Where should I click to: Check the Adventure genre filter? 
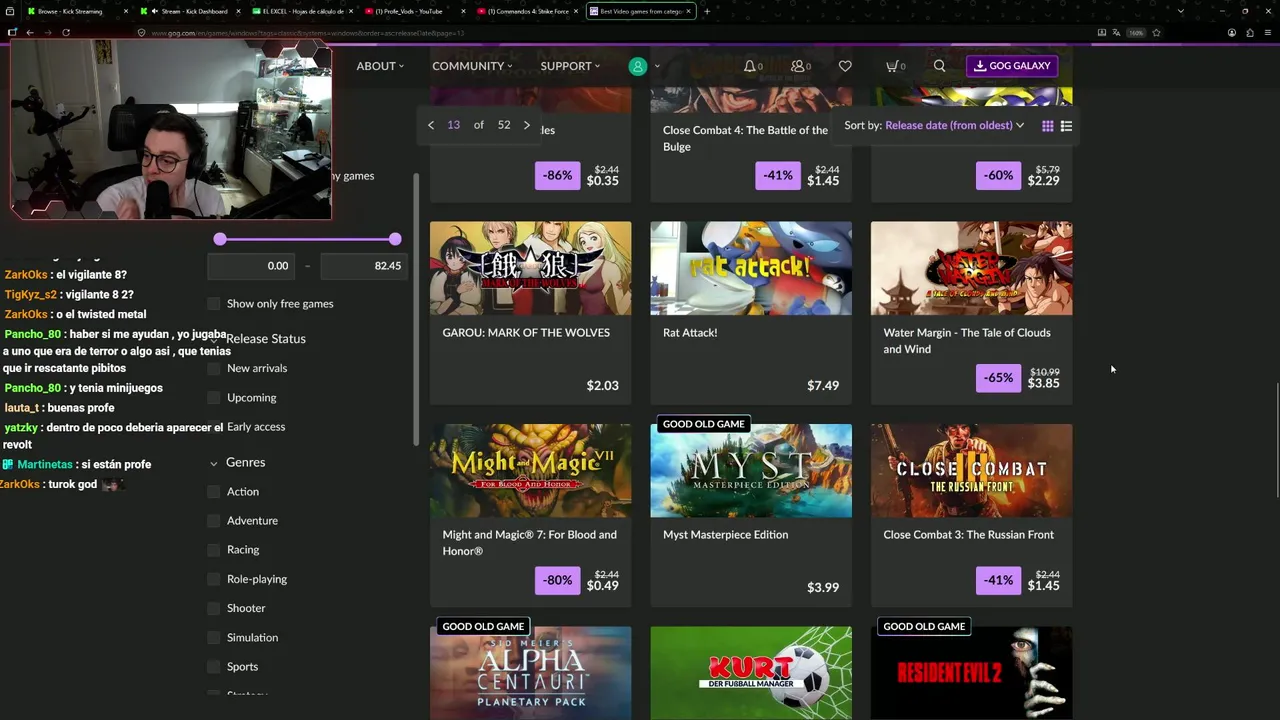[213, 521]
